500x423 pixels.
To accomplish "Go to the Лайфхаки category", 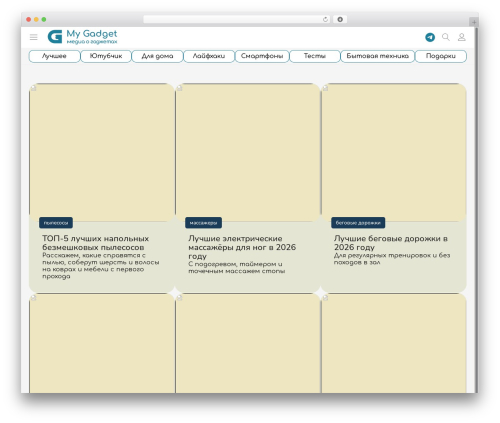I will [x=209, y=56].
